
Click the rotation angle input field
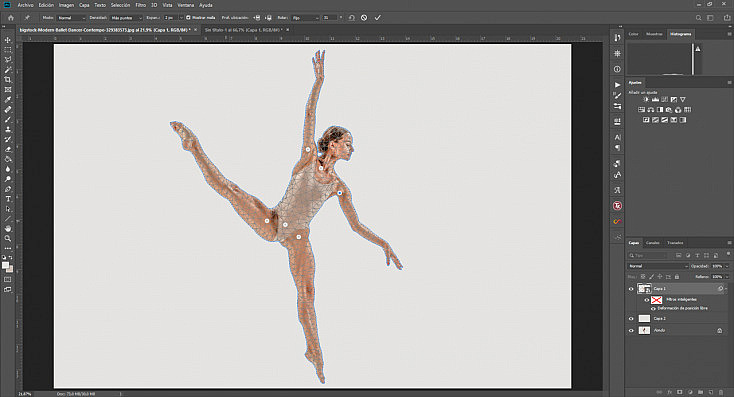(x=330, y=18)
